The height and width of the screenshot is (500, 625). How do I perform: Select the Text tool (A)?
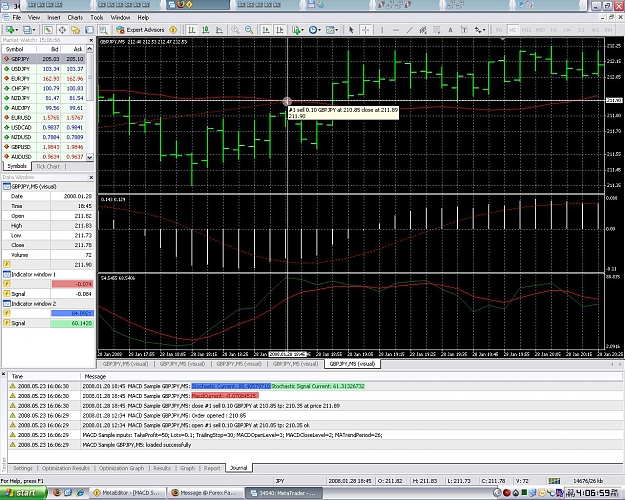tap(450, 30)
